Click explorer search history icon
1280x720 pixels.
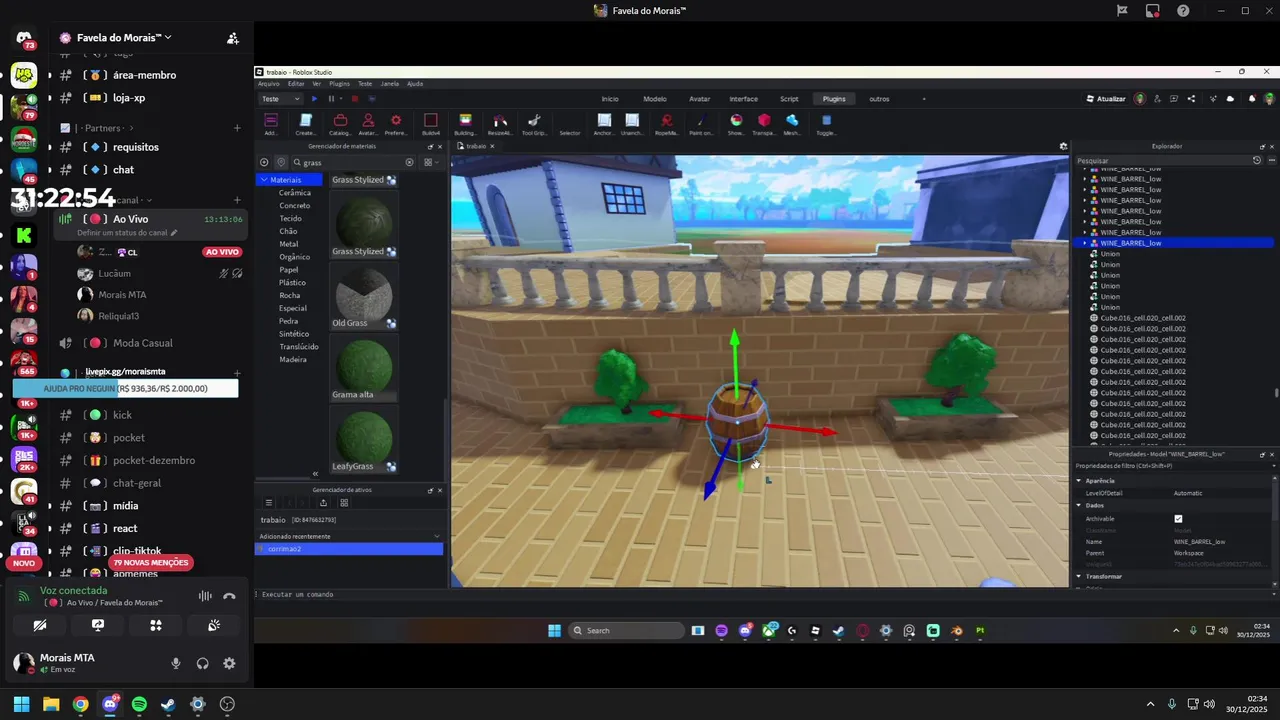tap(1257, 160)
